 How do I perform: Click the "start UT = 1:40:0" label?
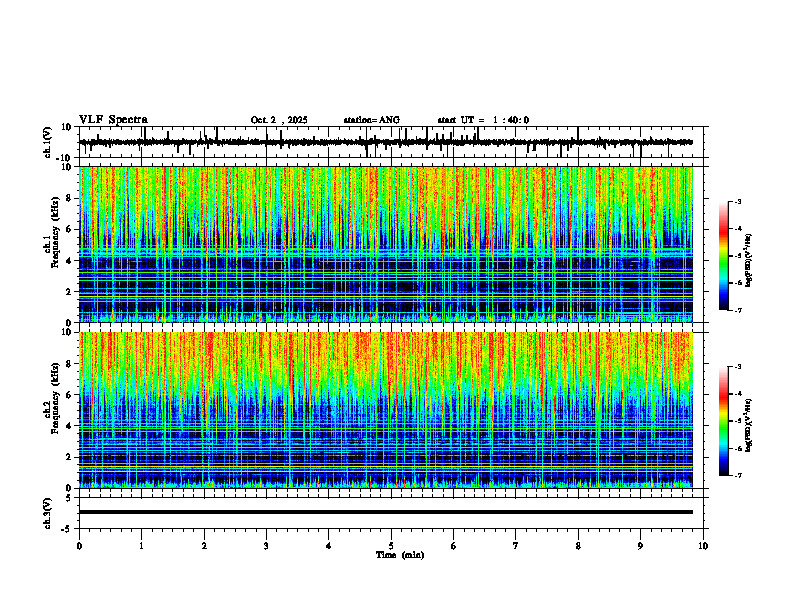(x=483, y=120)
